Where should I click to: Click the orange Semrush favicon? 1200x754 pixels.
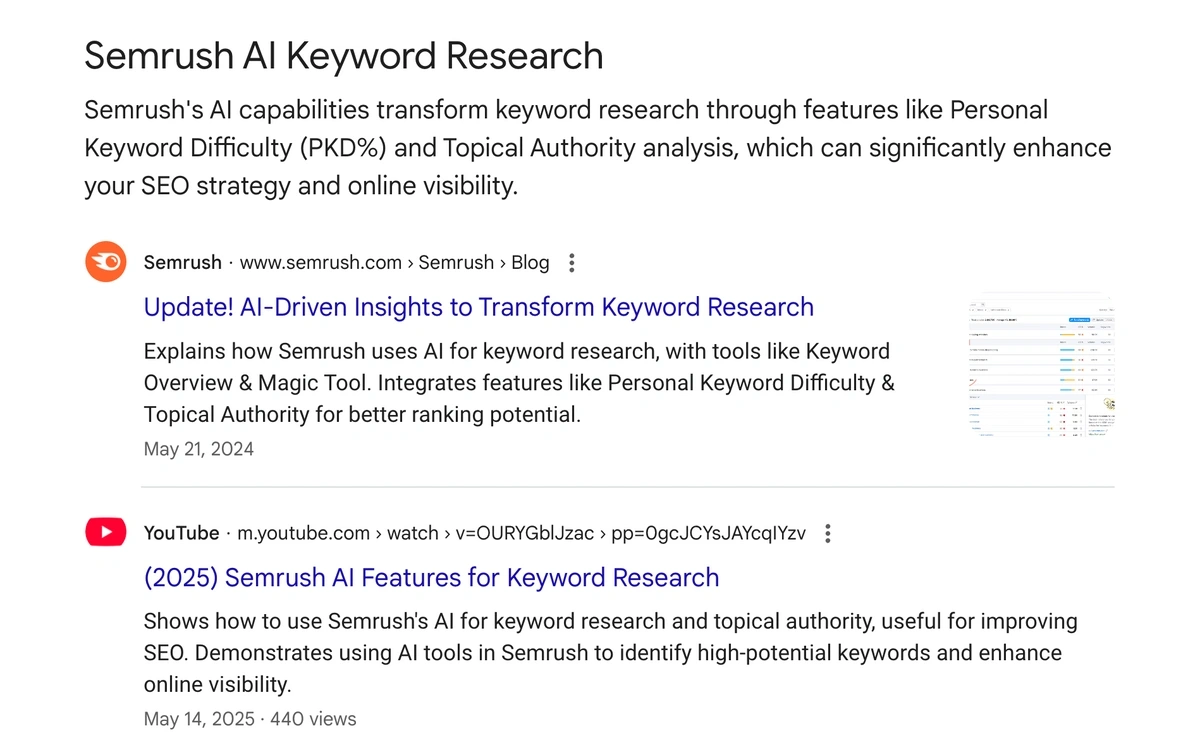pos(105,262)
